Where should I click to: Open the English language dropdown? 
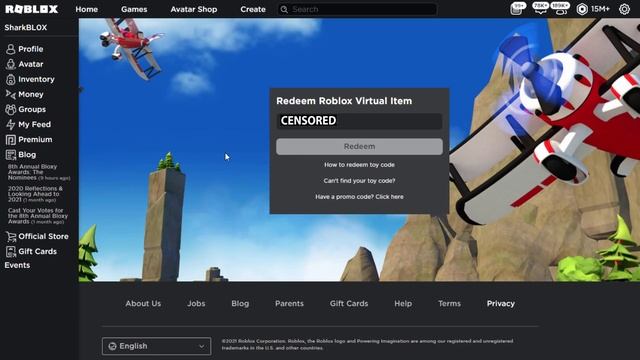pos(156,346)
